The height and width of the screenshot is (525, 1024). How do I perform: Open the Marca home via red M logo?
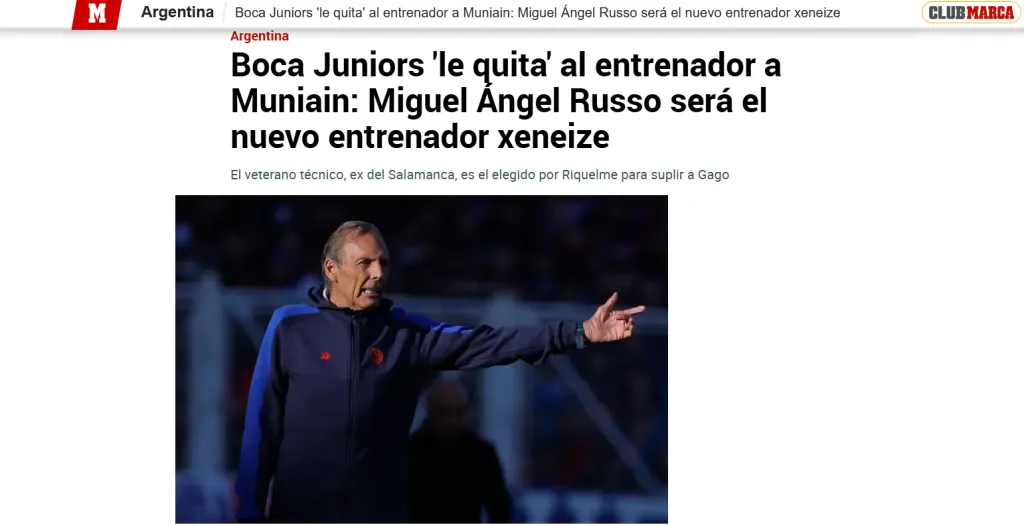pos(97,14)
